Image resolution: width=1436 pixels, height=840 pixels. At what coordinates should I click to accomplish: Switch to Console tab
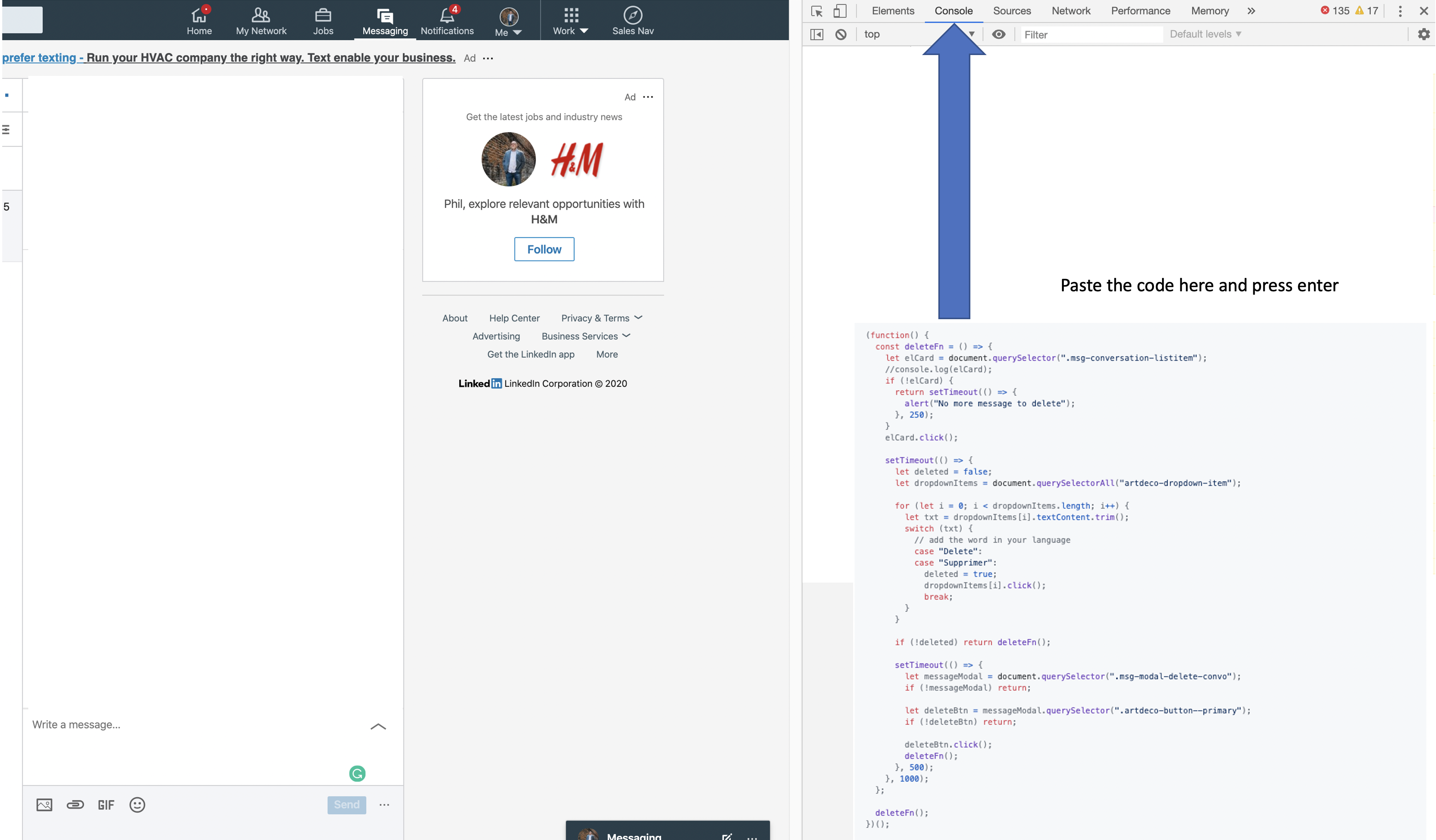click(x=953, y=11)
